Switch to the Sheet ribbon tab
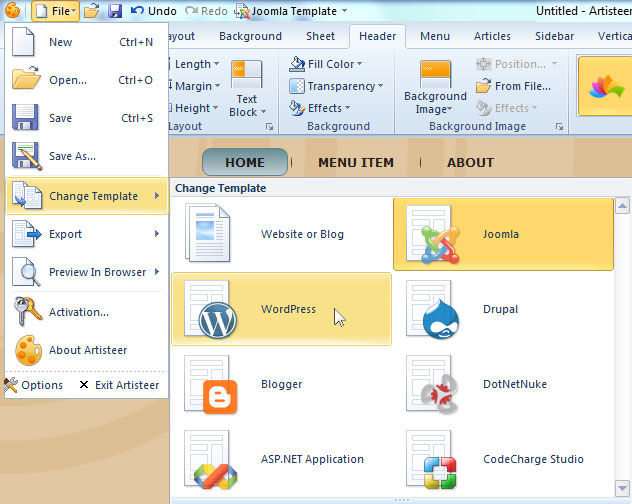 320,36
